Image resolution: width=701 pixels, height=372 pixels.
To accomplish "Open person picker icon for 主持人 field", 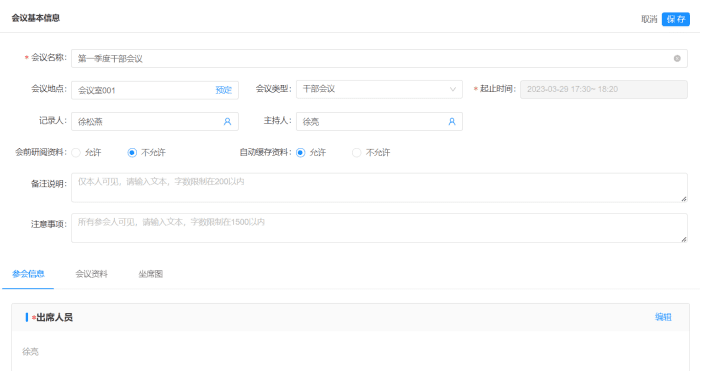I will (x=452, y=122).
